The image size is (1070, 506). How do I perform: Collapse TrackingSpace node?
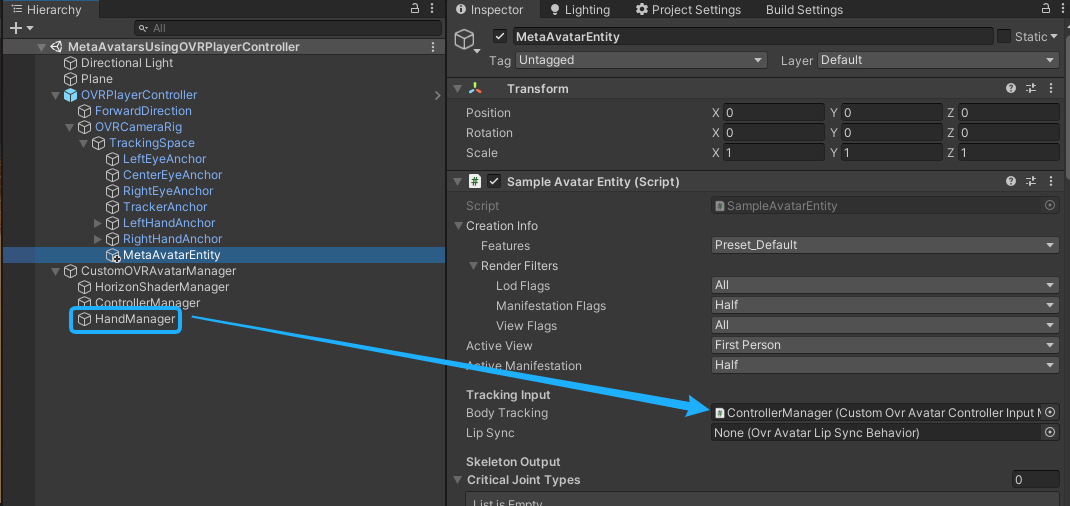pyautogui.click(x=83, y=143)
